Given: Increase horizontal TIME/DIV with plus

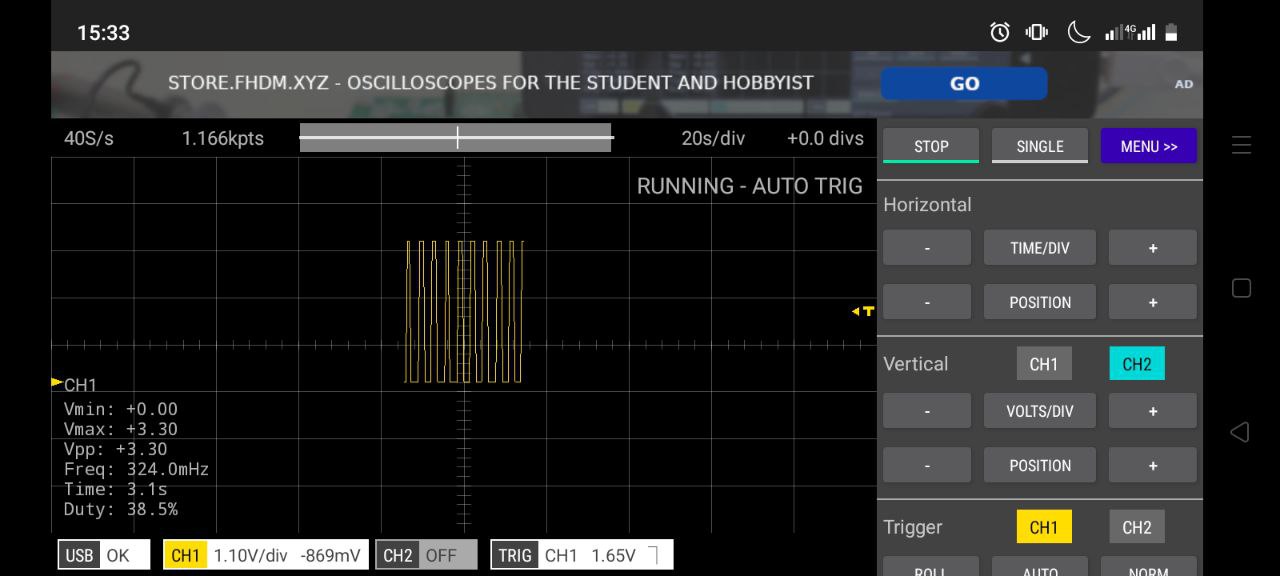Looking at the screenshot, I should point(1152,248).
